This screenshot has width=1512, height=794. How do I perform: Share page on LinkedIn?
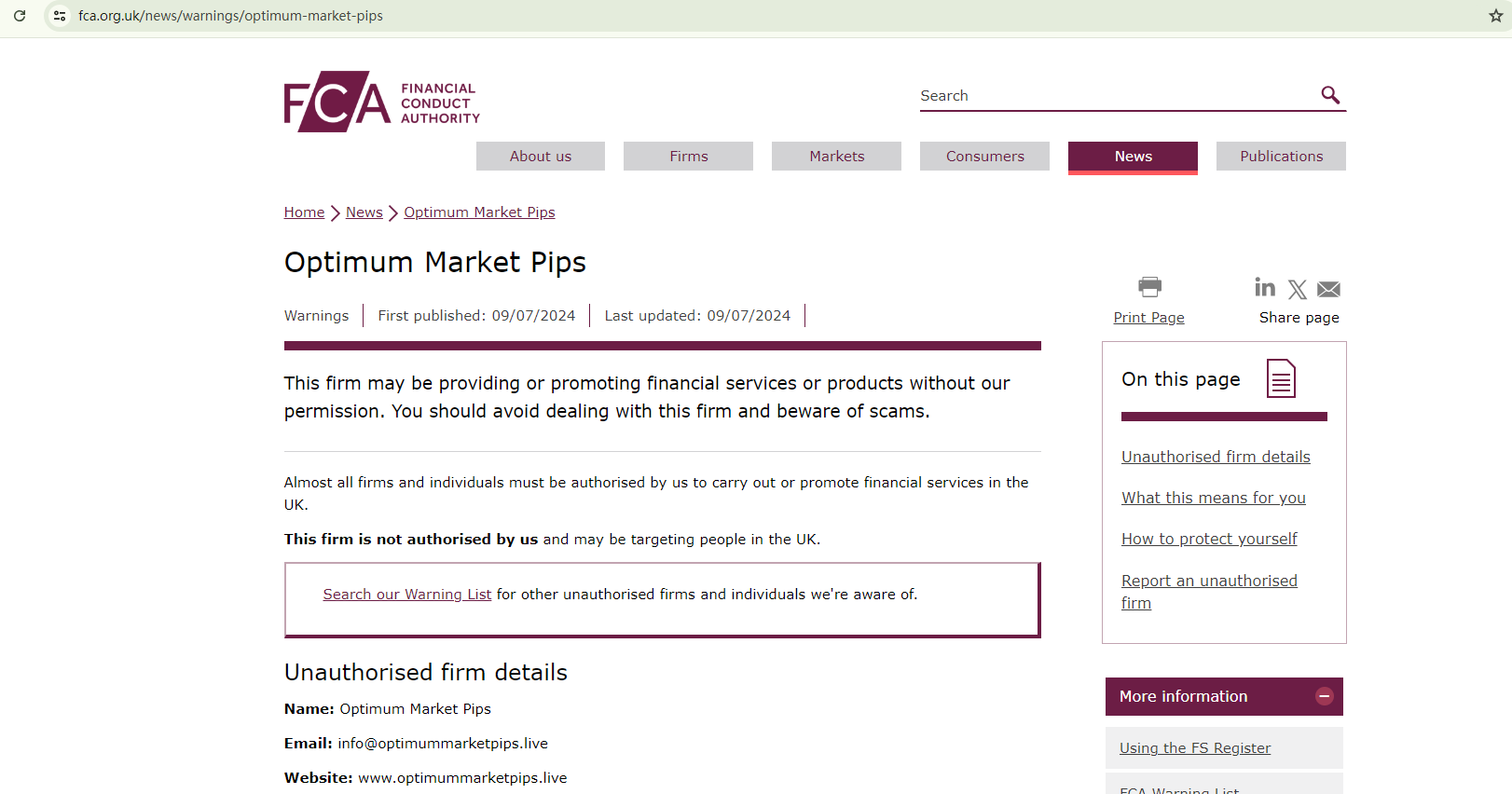[x=1265, y=287]
